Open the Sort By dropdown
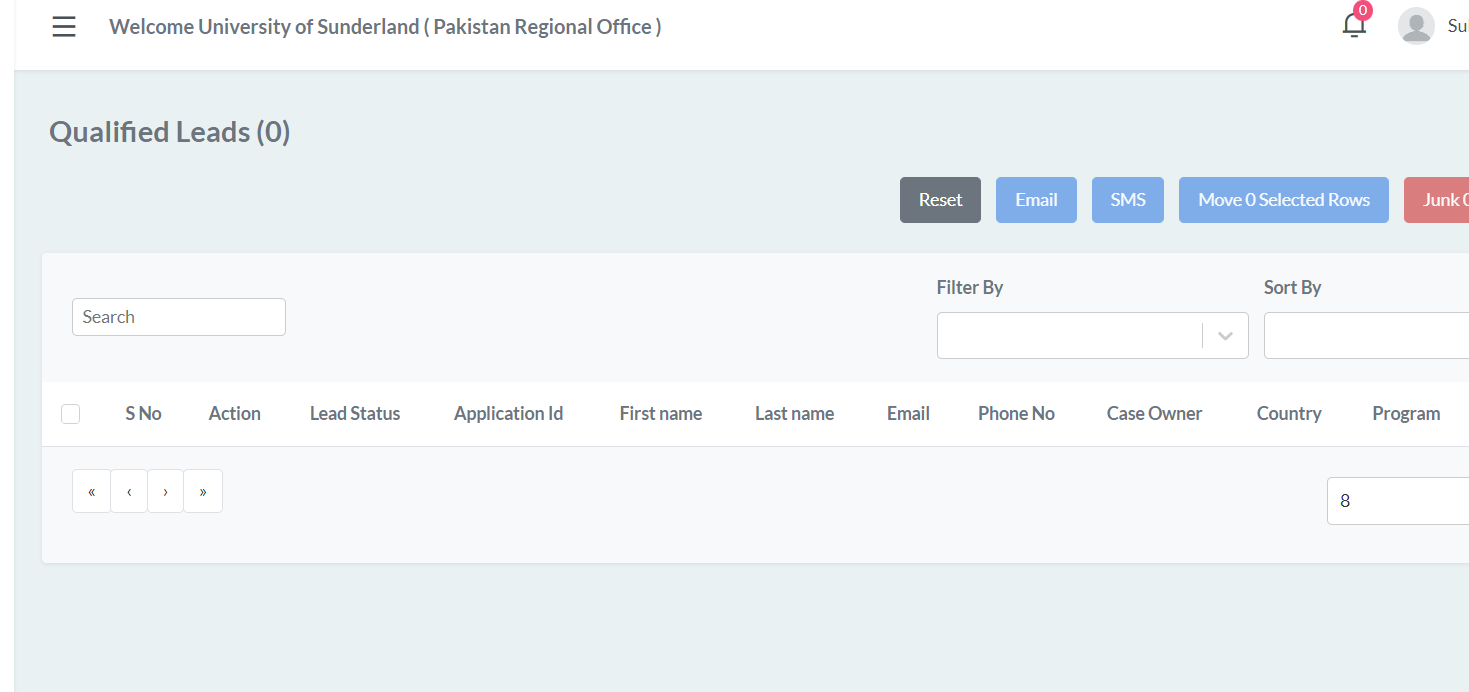The image size is (1469, 692). pos(1365,336)
